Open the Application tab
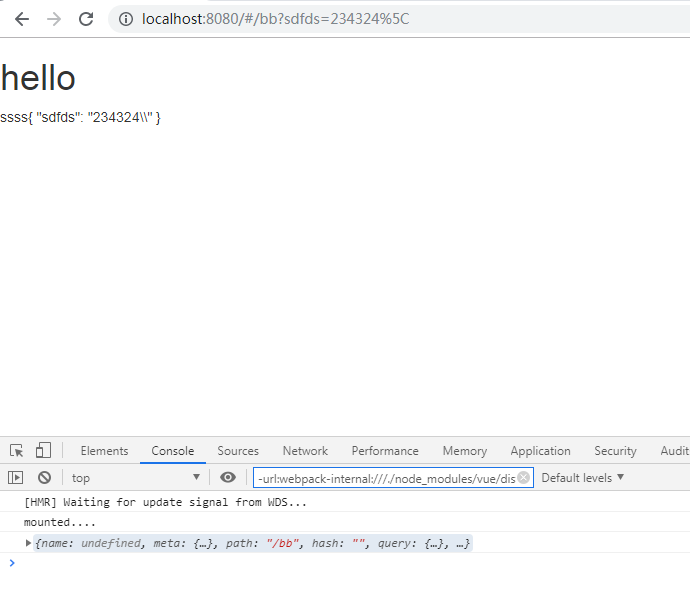Viewport: 690px width, 589px height. tap(540, 451)
